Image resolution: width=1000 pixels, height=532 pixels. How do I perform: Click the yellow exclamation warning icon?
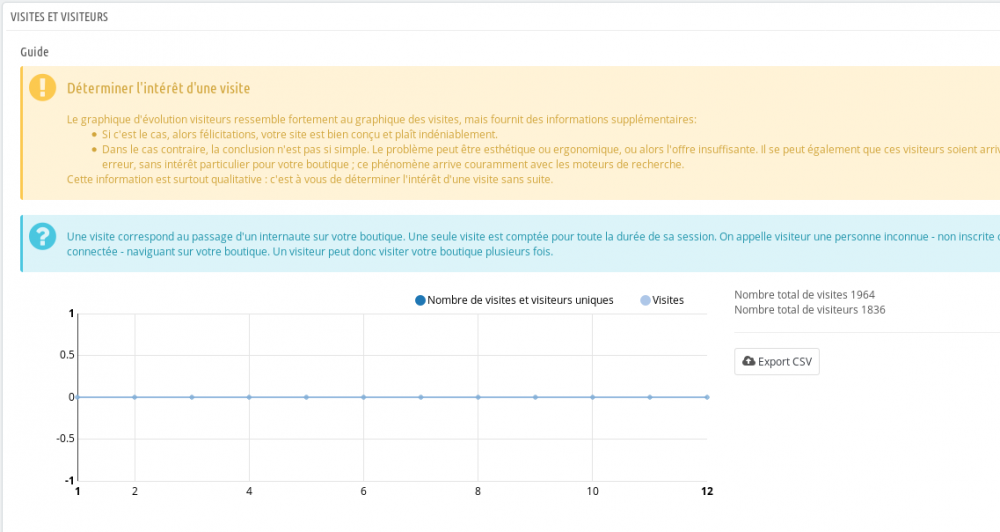43,88
